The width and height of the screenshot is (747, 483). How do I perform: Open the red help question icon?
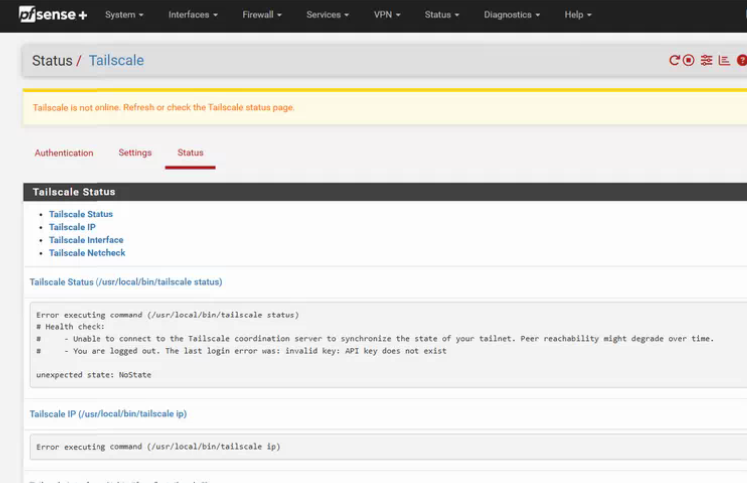pos(742,60)
